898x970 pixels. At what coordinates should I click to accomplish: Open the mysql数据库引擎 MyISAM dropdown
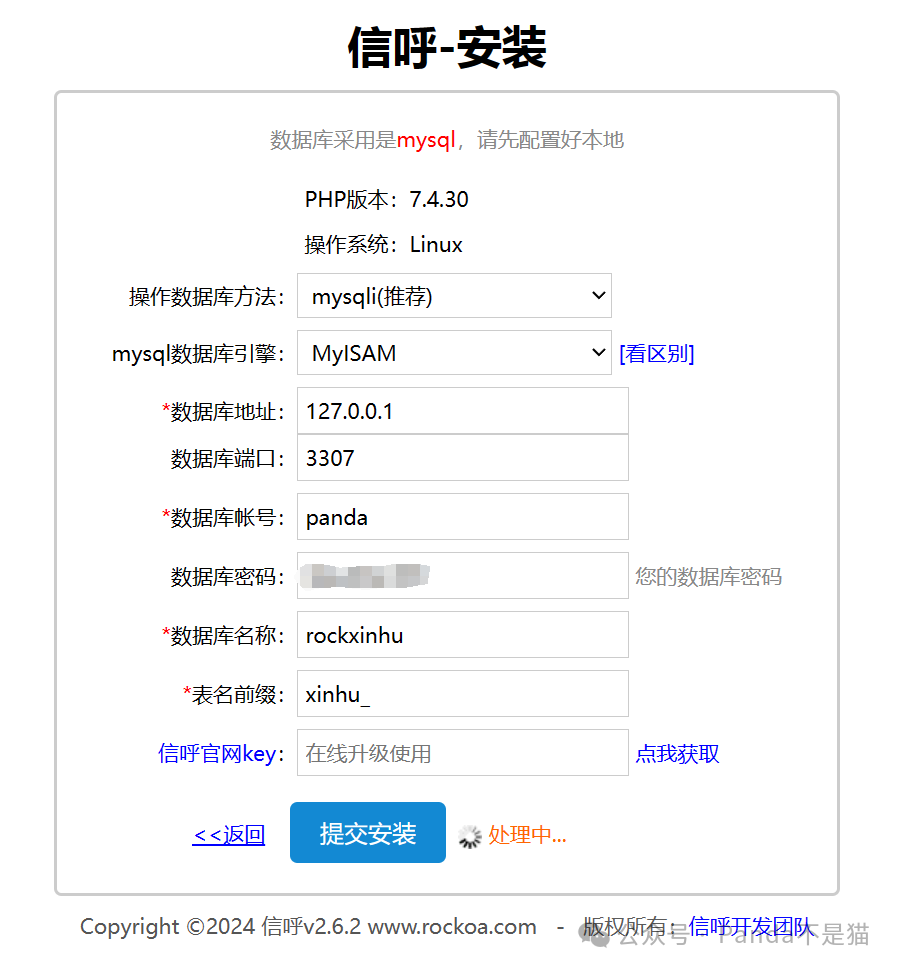pyautogui.click(x=454, y=353)
